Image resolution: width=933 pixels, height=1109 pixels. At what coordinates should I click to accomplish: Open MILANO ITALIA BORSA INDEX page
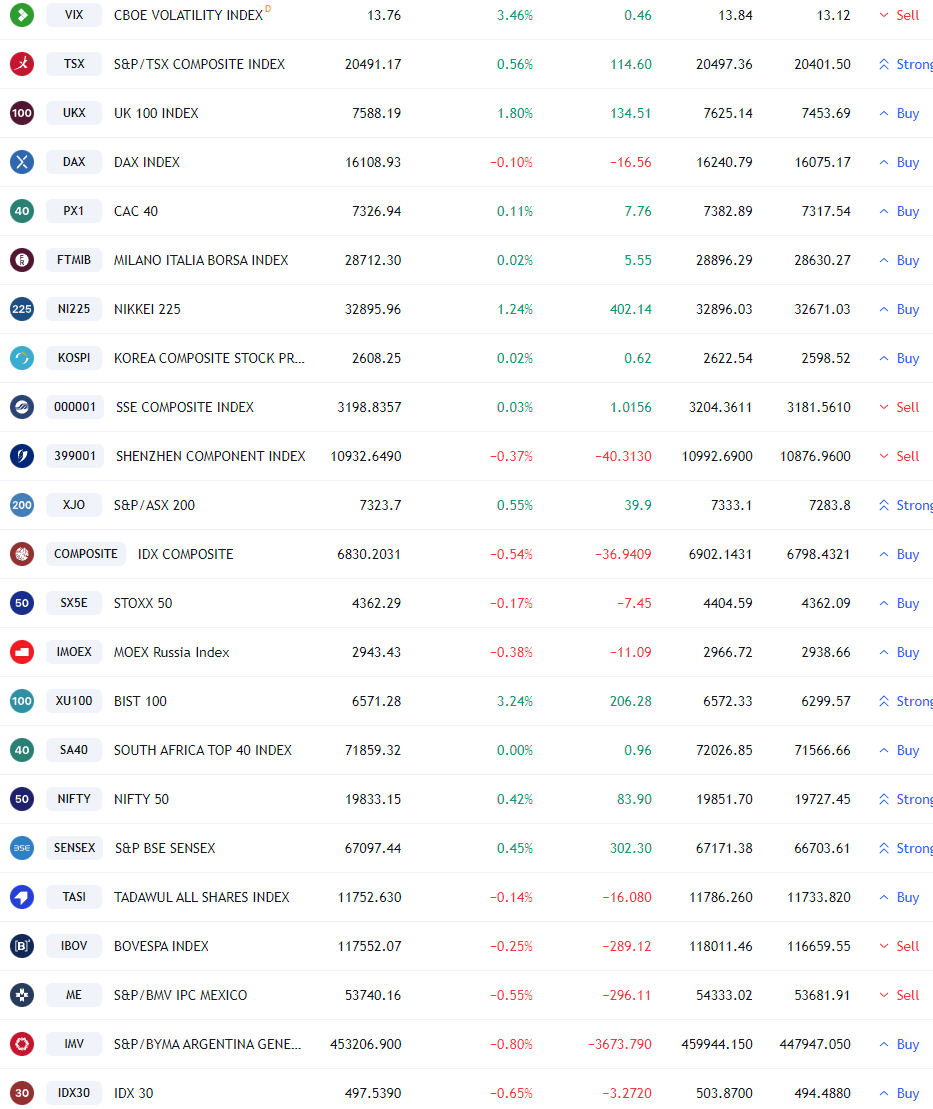[202, 260]
